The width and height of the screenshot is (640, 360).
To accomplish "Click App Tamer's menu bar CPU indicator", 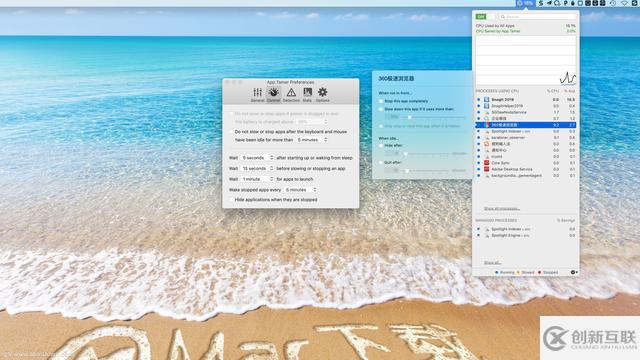I will click(525, 3).
